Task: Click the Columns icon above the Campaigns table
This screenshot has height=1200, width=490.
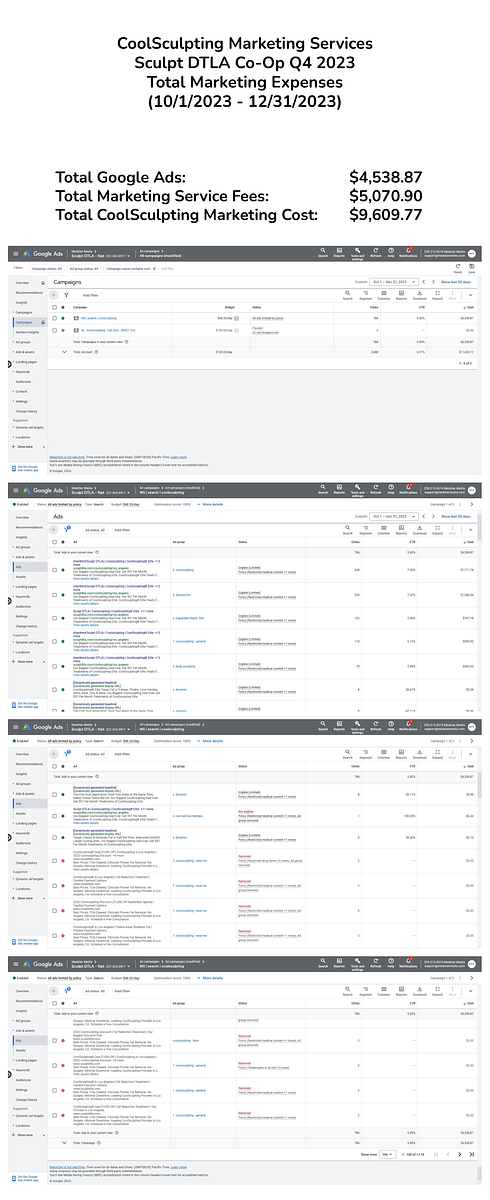Action: pos(384,293)
